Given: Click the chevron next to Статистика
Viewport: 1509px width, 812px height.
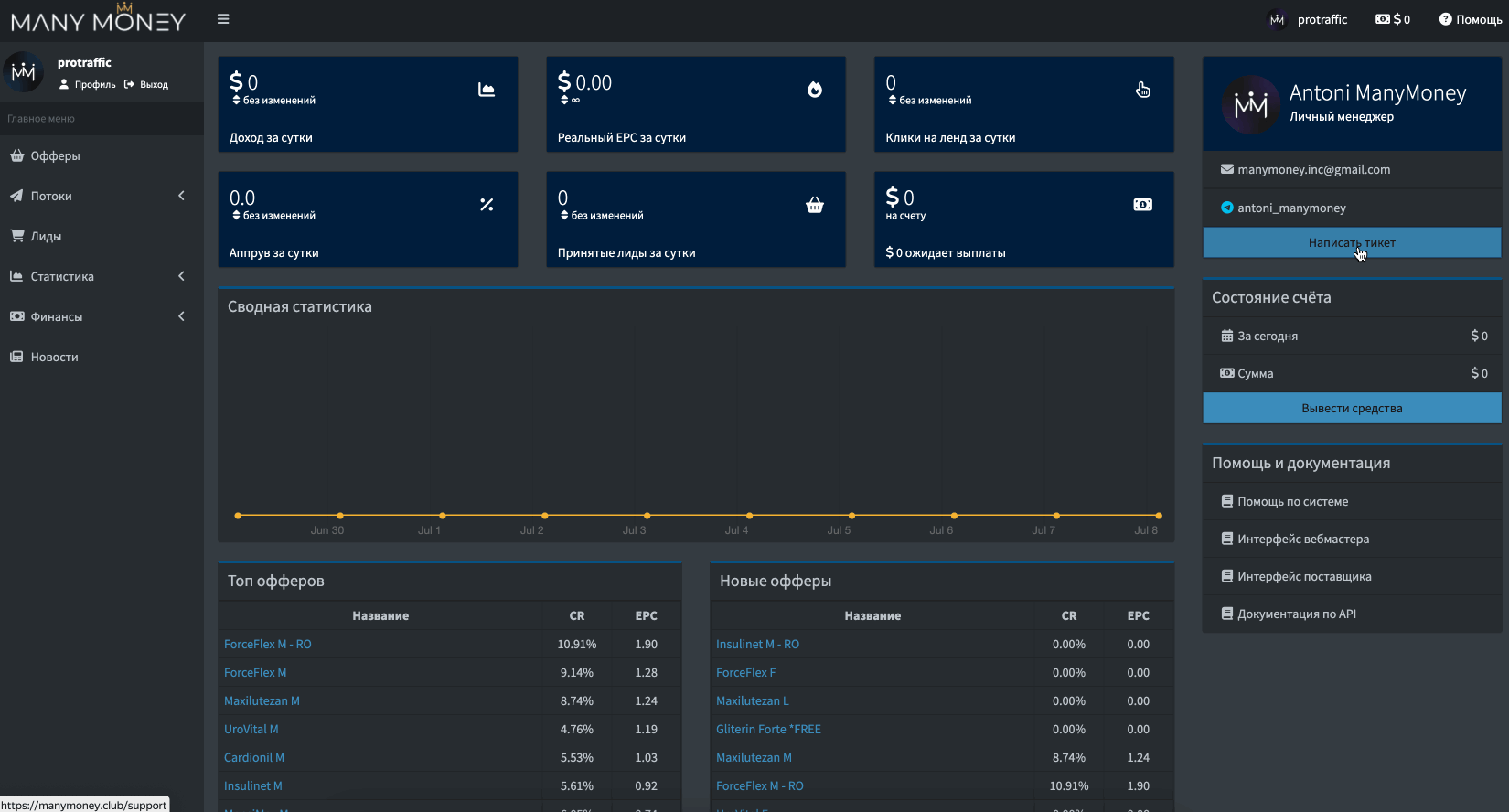Looking at the screenshot, I should (181, 276).
